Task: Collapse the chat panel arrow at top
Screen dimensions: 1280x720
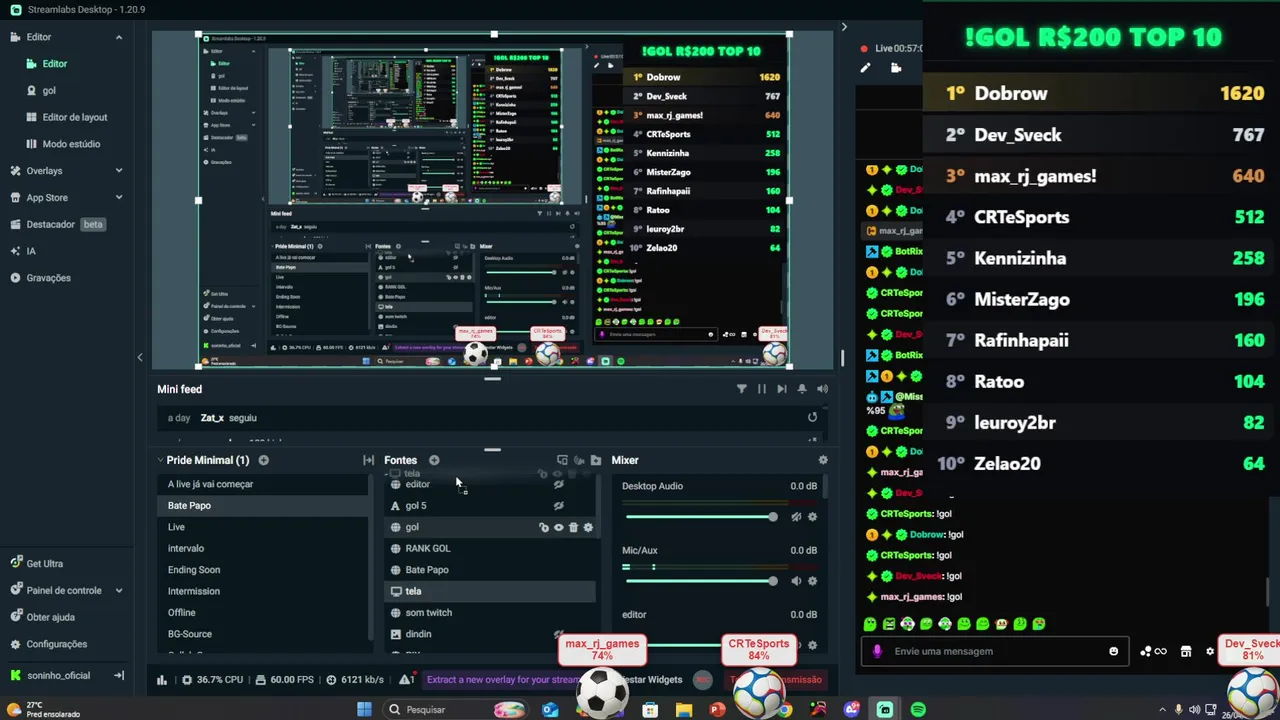Action: pos(844,27)
